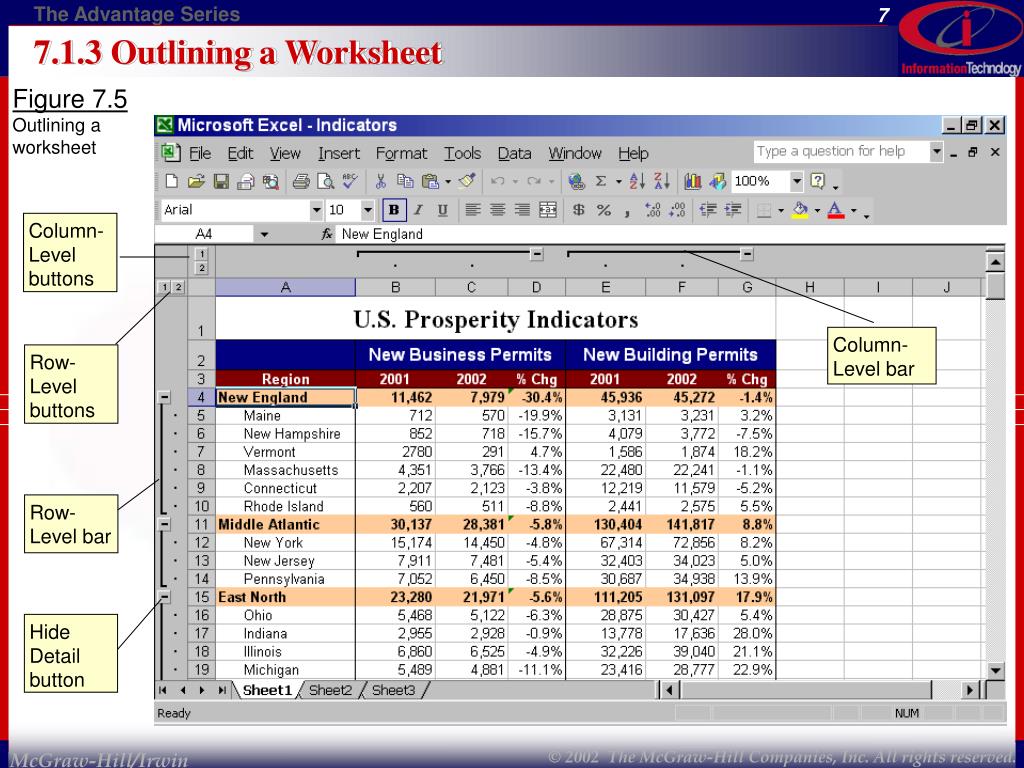This screenshot has width=1024, height=768.
Task: Open the AutoSum functions dropdown arrow
Action: (x=618, y=182)
